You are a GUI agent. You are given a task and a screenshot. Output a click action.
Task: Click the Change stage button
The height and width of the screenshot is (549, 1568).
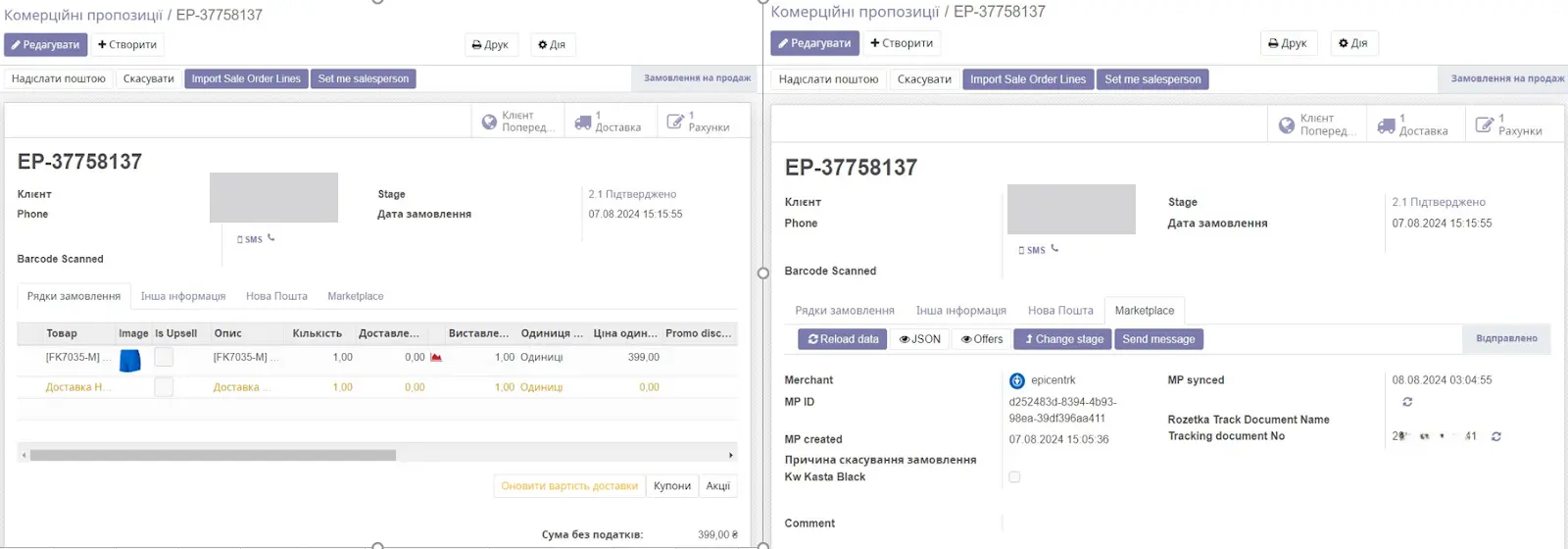[1064, 339]
